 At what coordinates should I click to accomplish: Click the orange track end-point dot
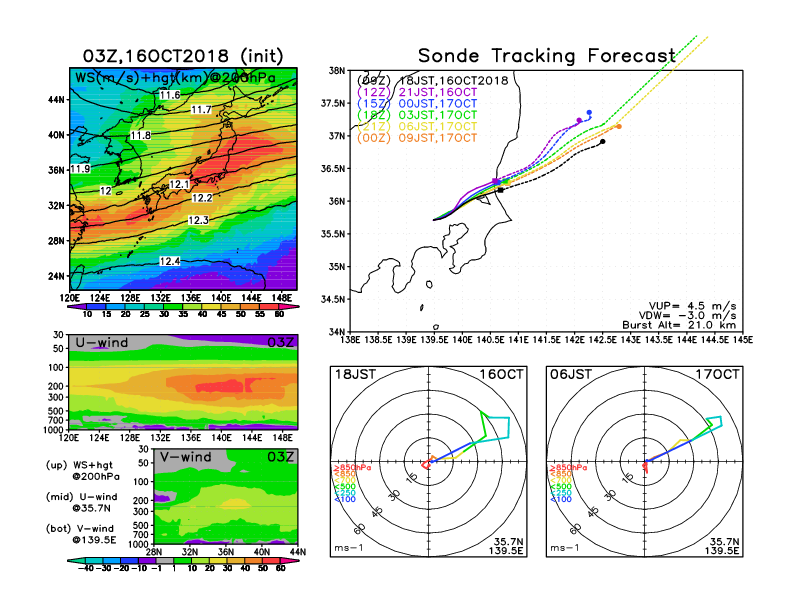619,127
